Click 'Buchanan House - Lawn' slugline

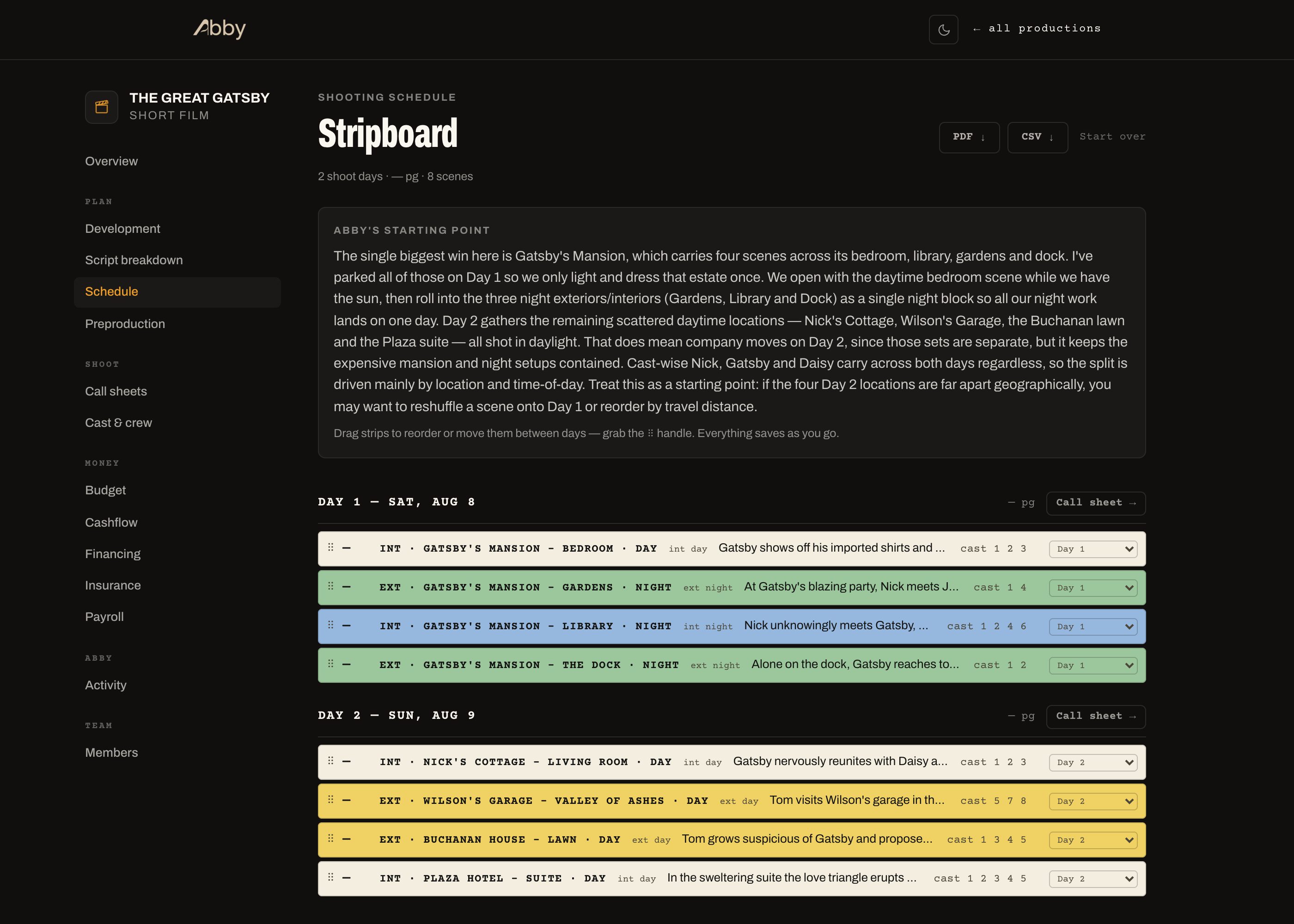500,839
